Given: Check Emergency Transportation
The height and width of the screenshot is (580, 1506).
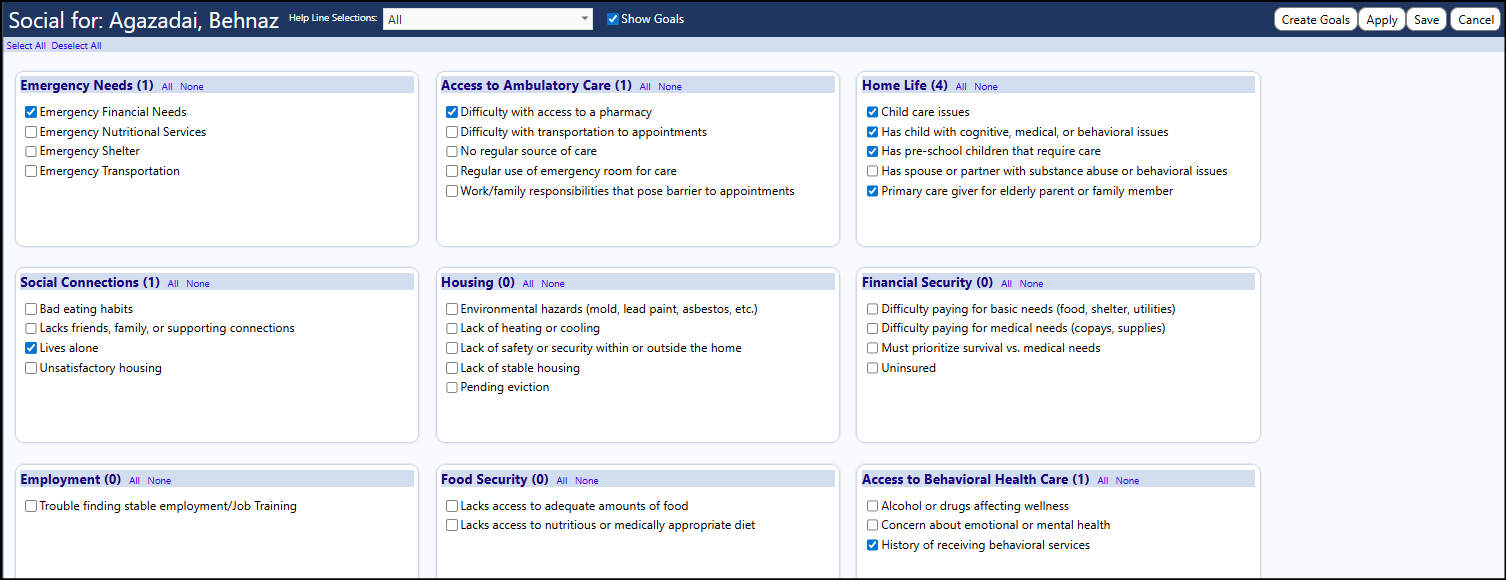Looking at the screenshot, I should pyautogui.click(x=31, y=171).
